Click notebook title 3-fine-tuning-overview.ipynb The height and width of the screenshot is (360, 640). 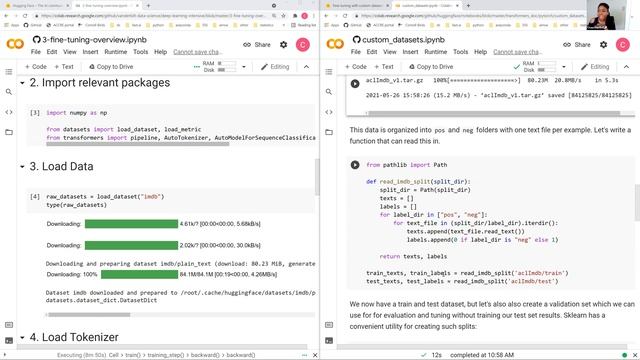click(94, 40)
